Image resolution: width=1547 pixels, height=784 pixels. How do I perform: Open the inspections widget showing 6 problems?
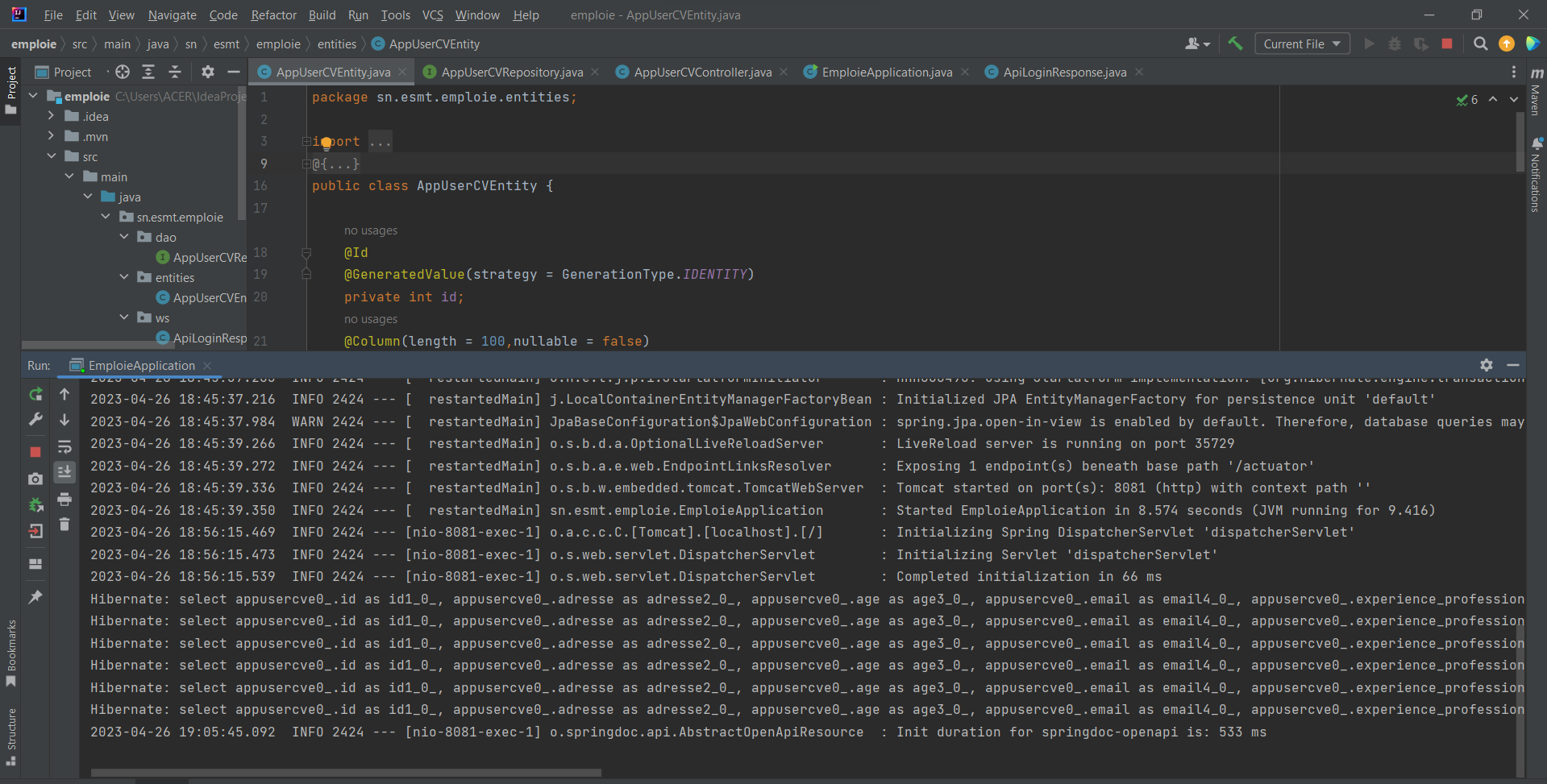coord(1467,99)
